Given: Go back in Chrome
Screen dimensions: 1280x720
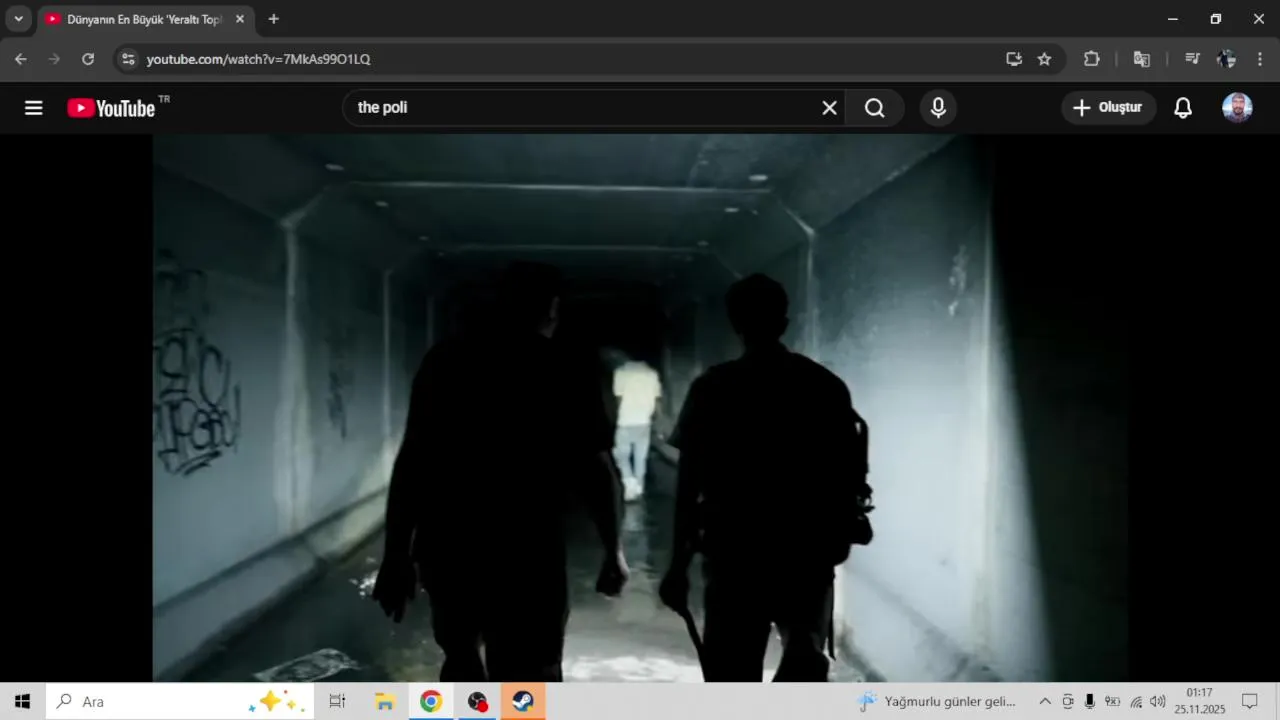Looking at the screenshot, I should click(x=21, y=59).
